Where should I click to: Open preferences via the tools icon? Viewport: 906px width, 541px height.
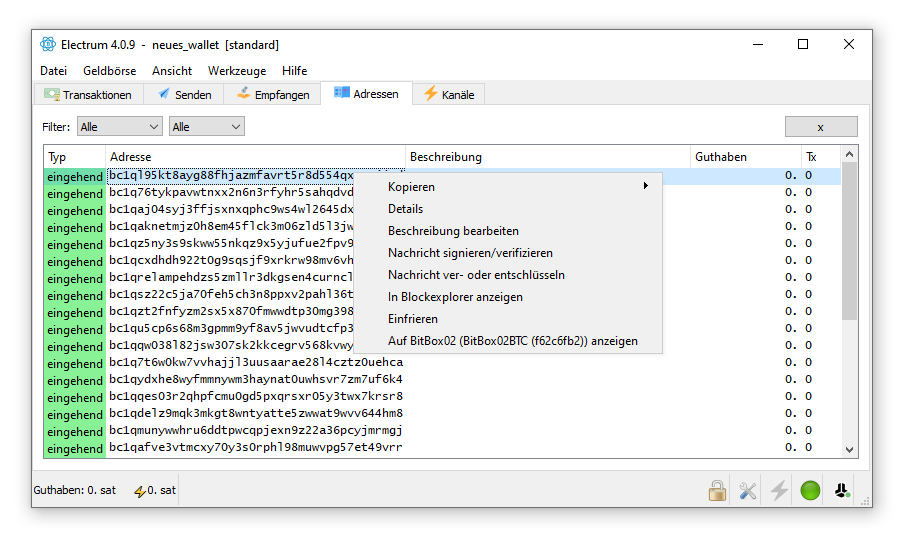coord(748,491)
